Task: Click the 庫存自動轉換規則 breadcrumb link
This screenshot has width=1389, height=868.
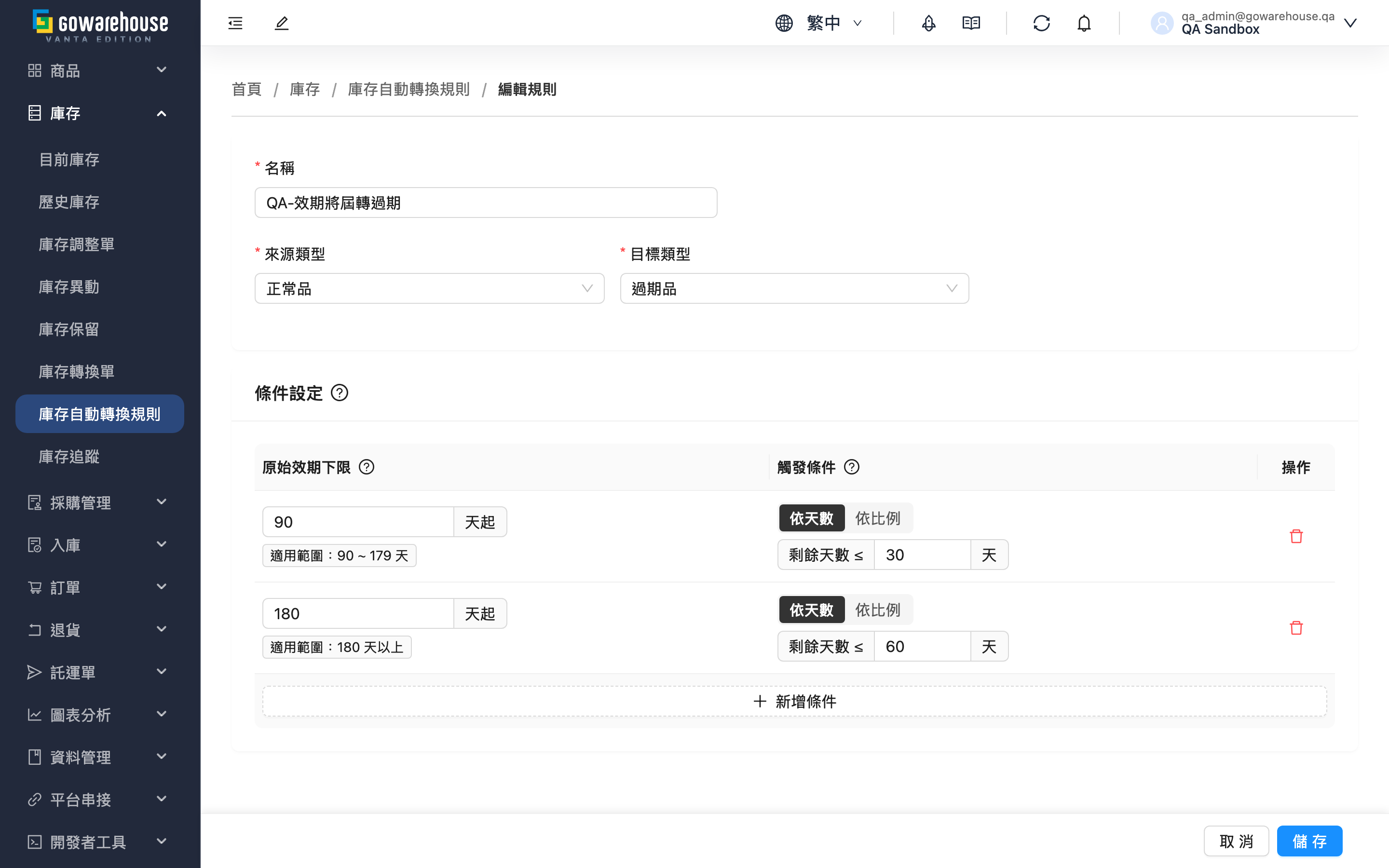Action: (x=409, y=89)
